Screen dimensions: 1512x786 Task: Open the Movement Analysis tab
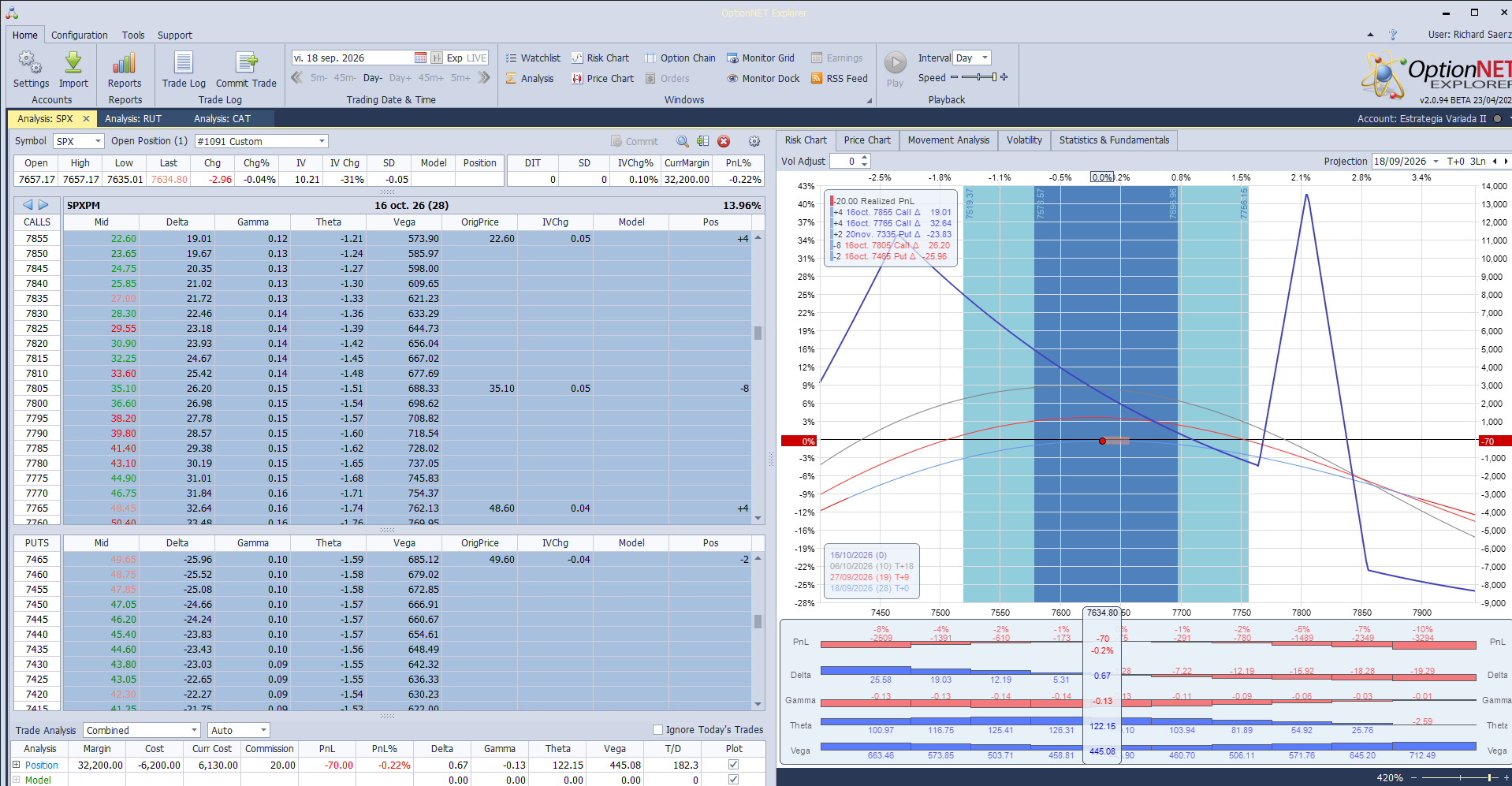(x=948, y=140)
